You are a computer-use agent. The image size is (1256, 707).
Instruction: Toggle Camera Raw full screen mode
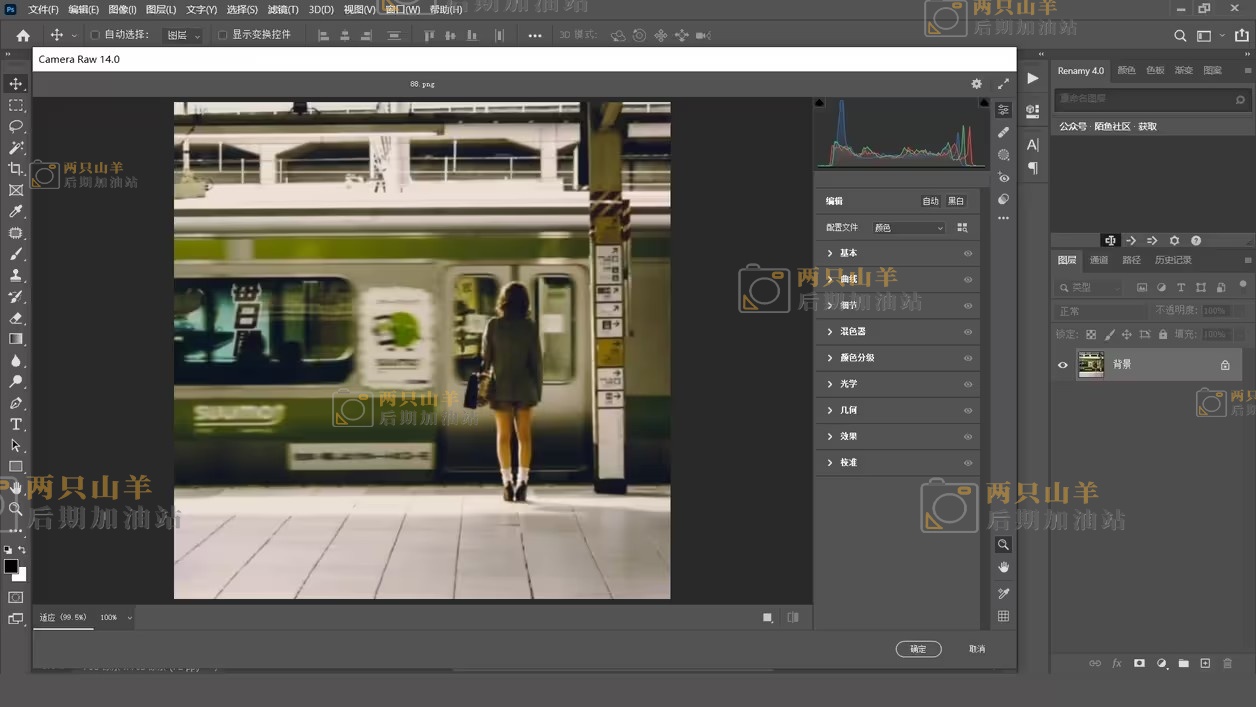point(1003,84)
